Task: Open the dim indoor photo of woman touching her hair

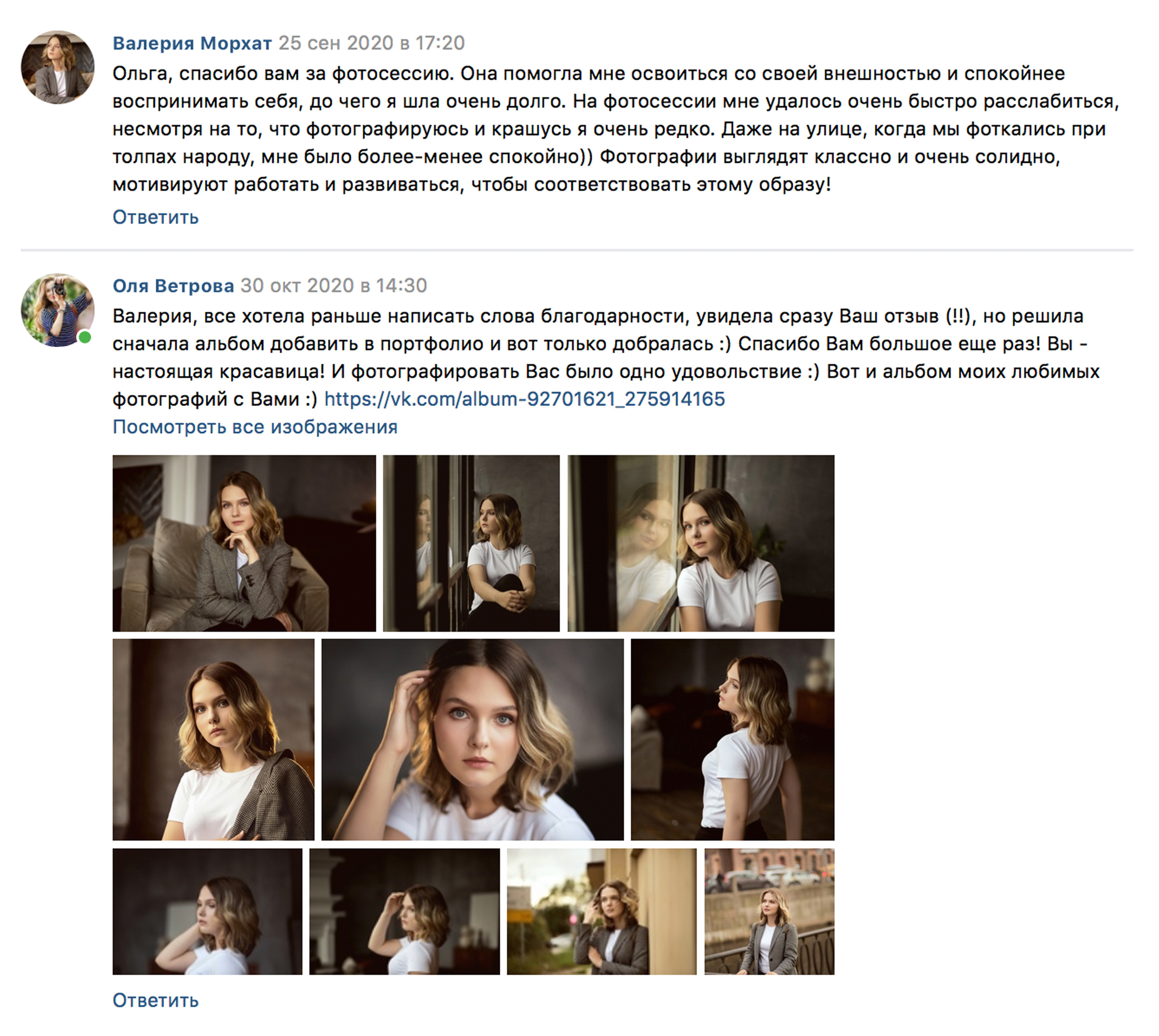Action: point(405,912)
